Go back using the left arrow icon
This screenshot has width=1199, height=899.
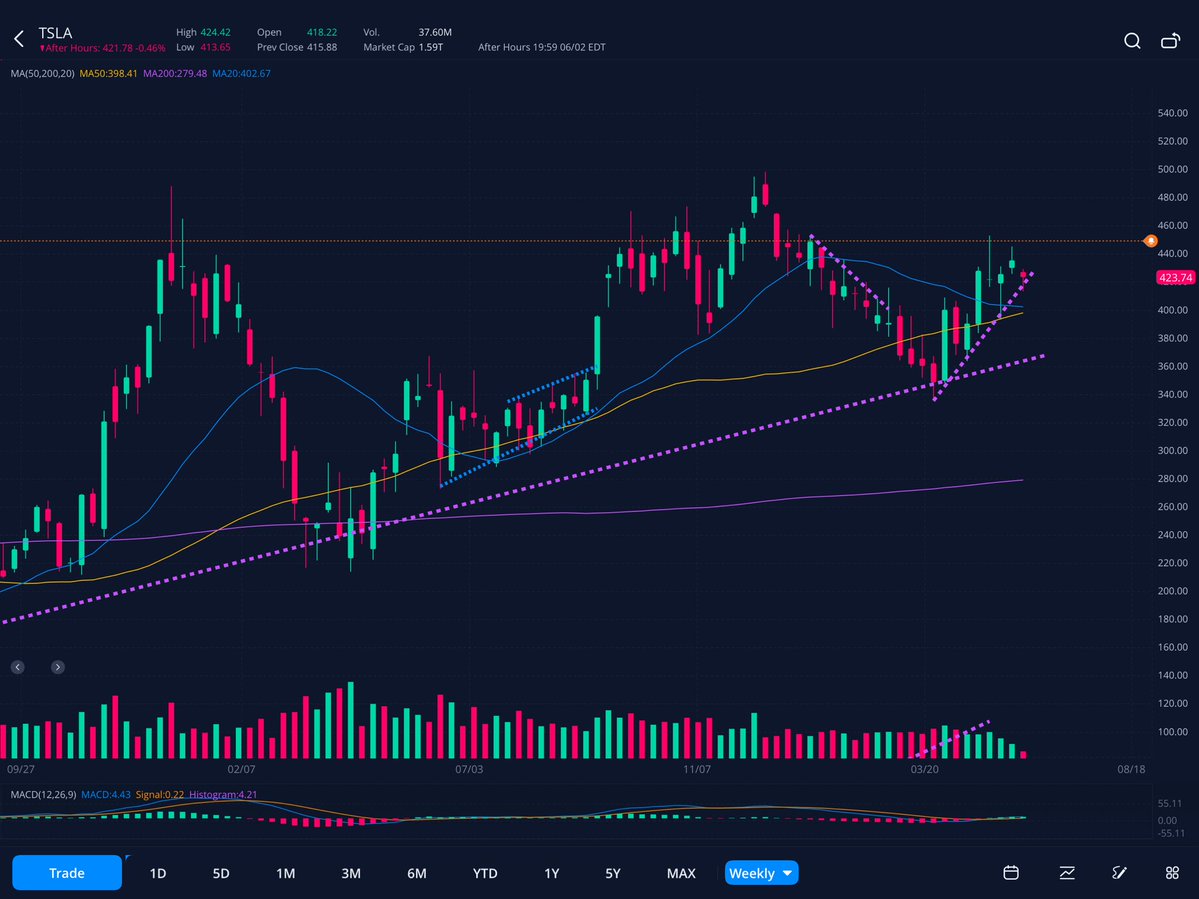19,39
